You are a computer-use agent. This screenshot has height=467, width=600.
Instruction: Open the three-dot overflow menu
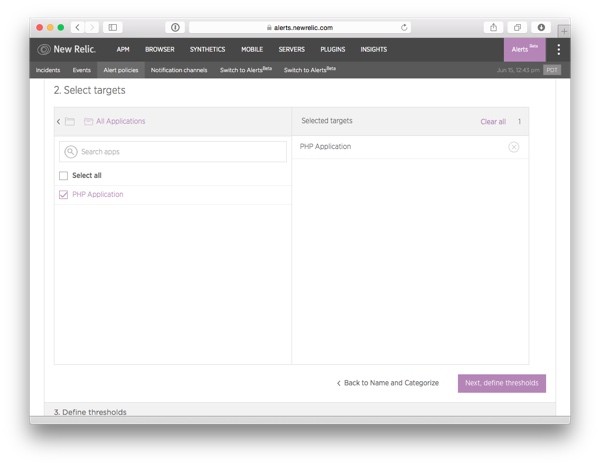pos(559,49)
